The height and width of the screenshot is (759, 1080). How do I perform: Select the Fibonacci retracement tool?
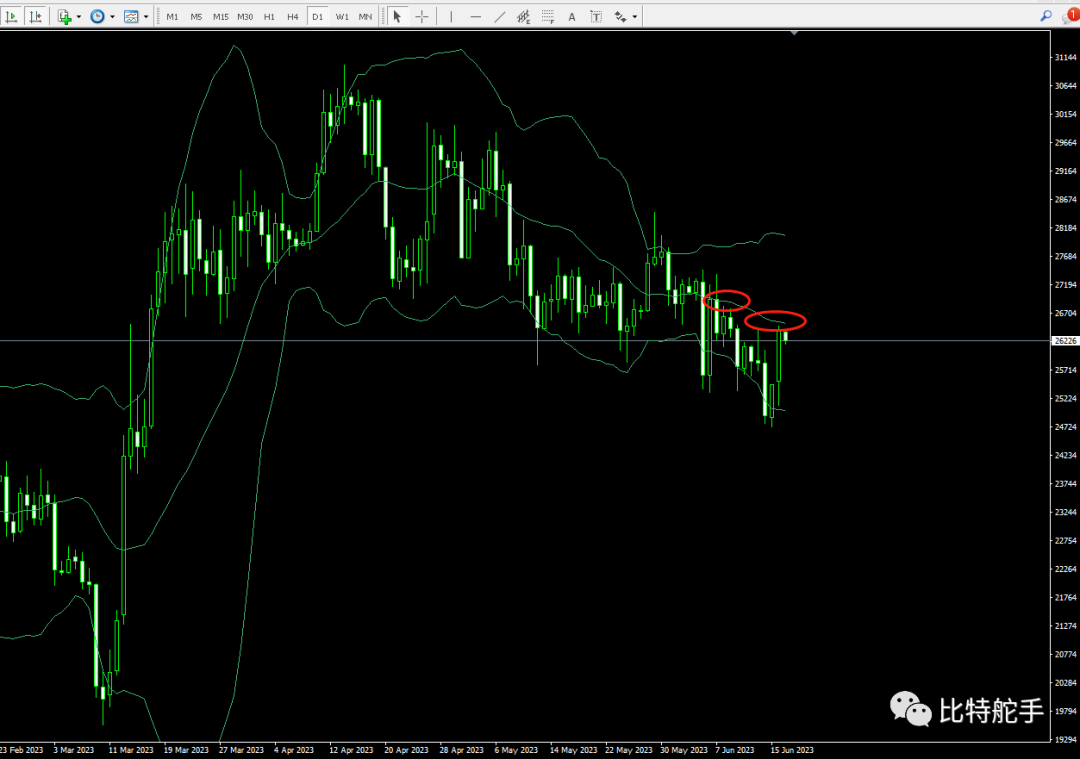(548, 17)
